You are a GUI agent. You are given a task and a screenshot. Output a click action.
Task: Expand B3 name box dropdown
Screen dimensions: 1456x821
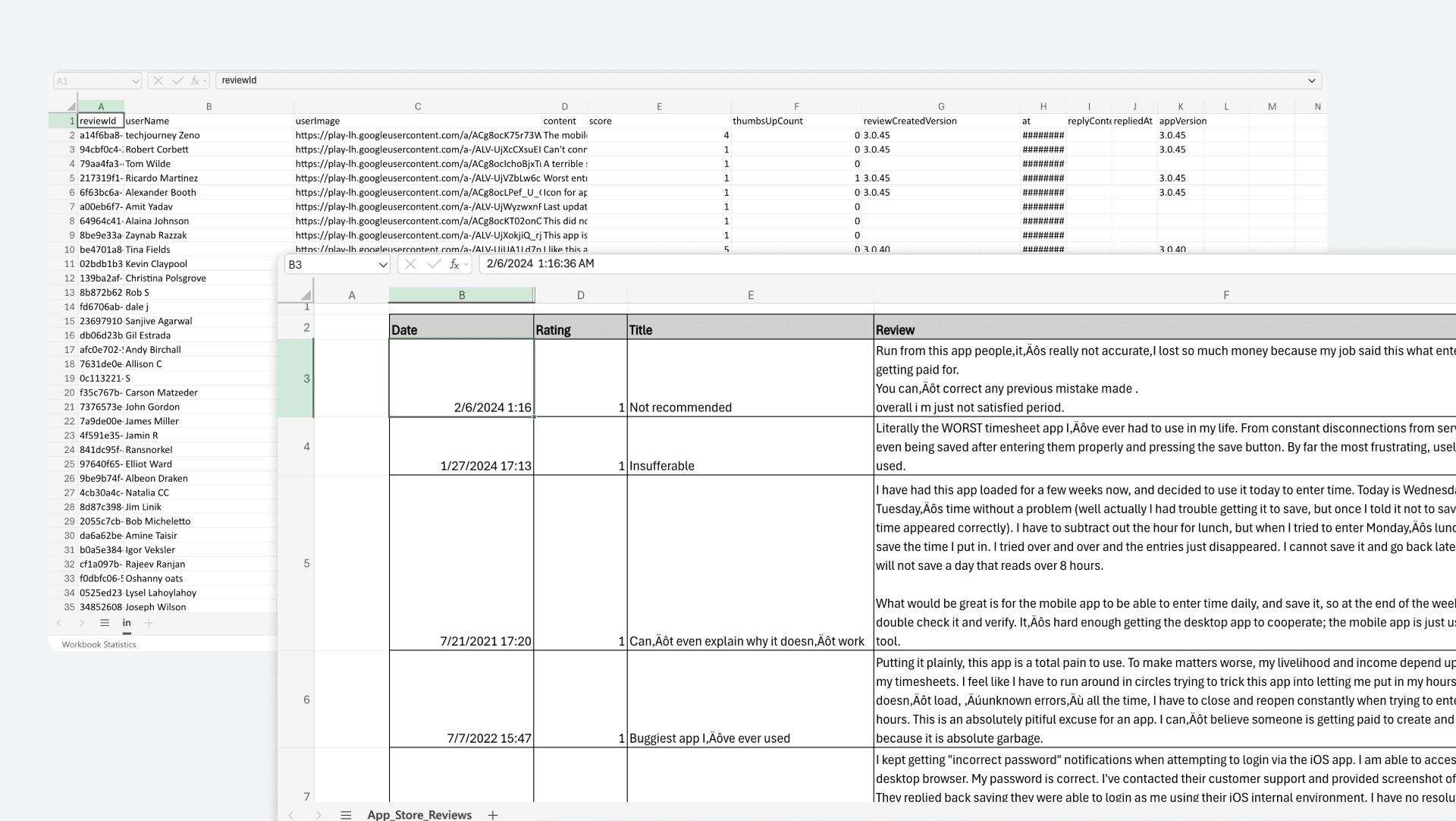[382, 265]
